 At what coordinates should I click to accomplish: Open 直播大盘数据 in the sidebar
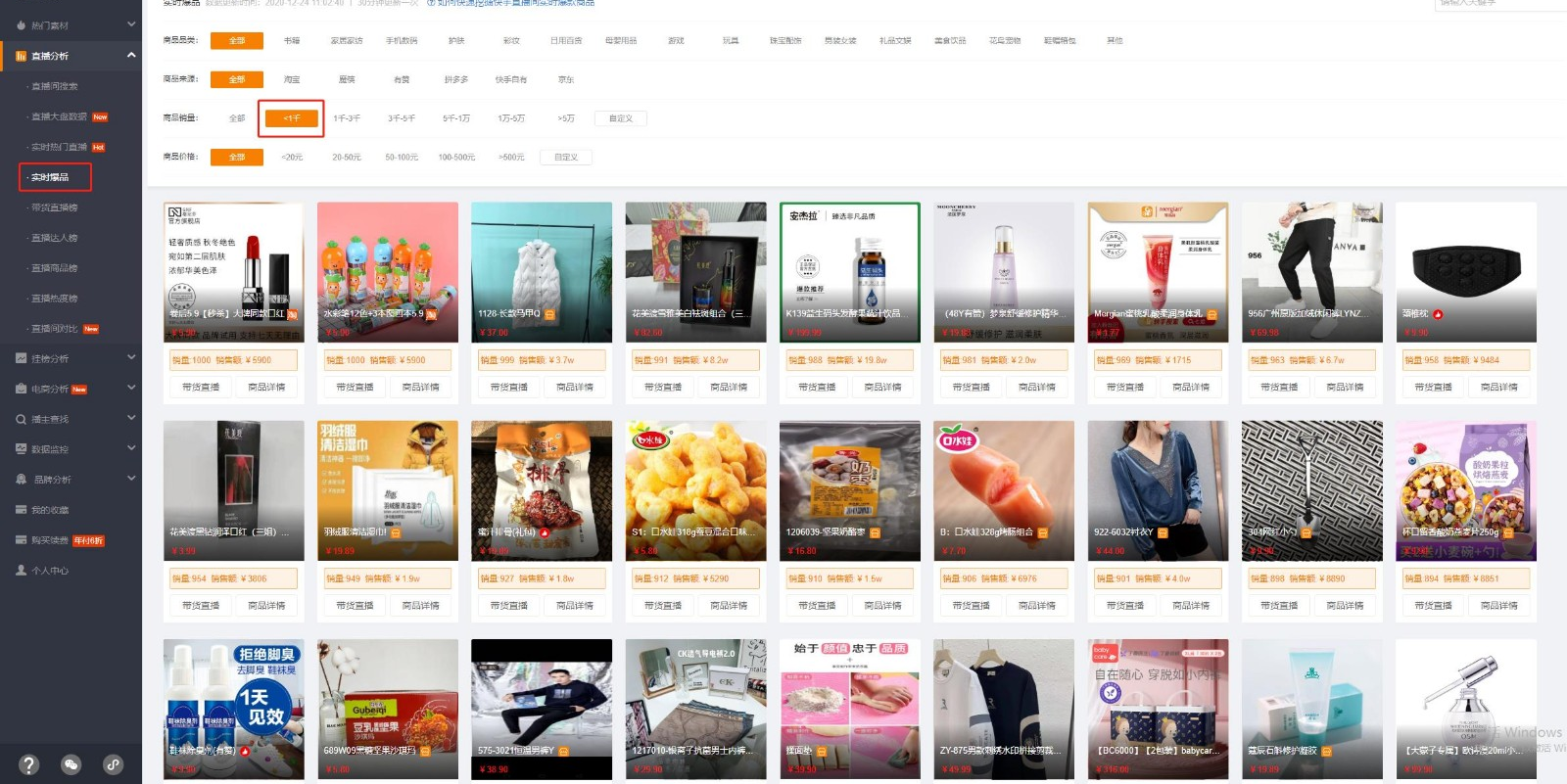coord(59,116)
